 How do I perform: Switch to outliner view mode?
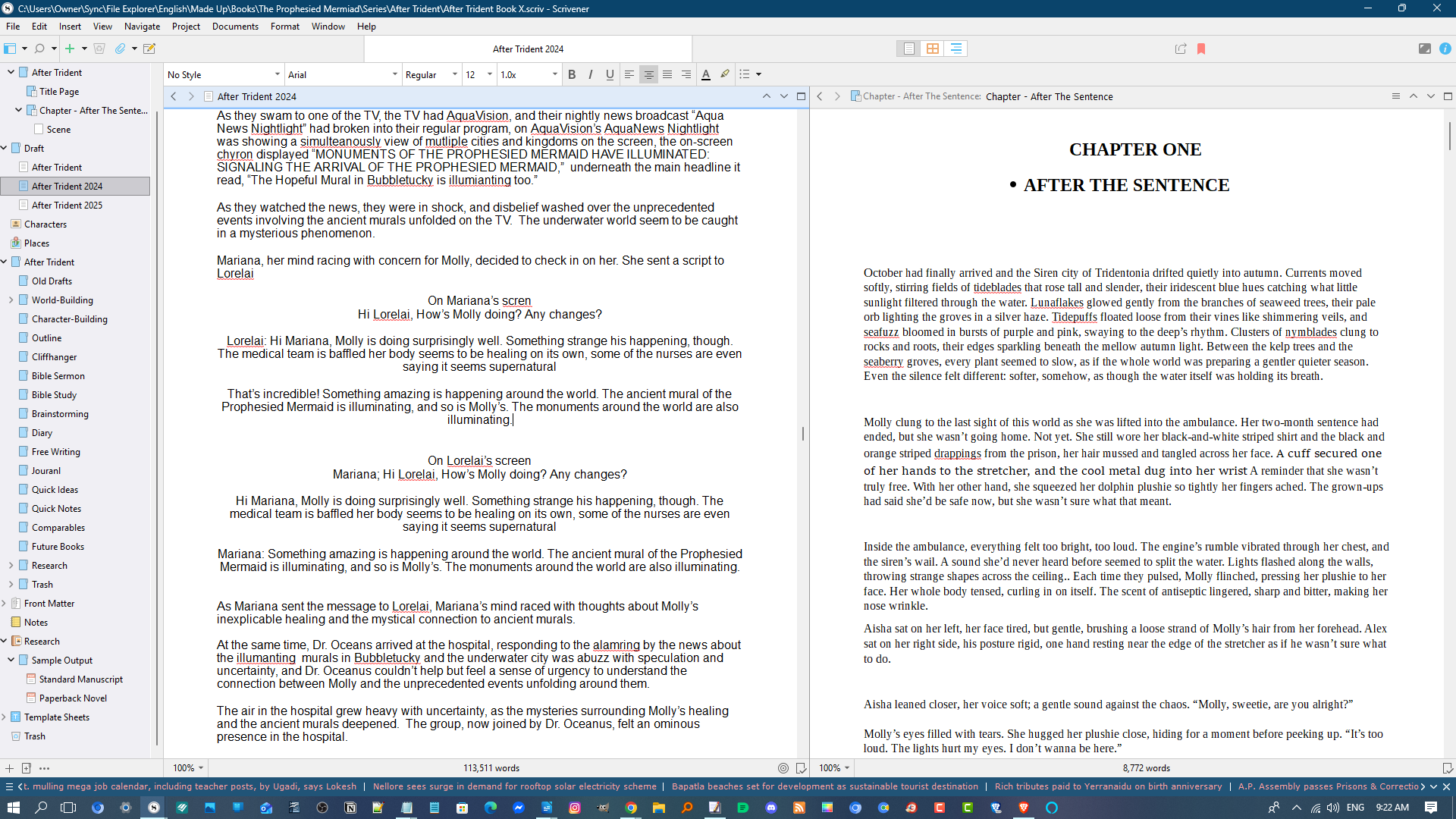(x=956, y=49)
